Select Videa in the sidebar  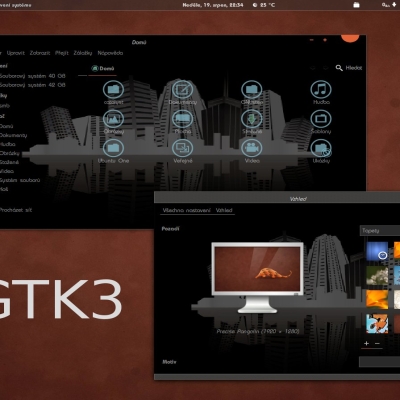(7, 171)
